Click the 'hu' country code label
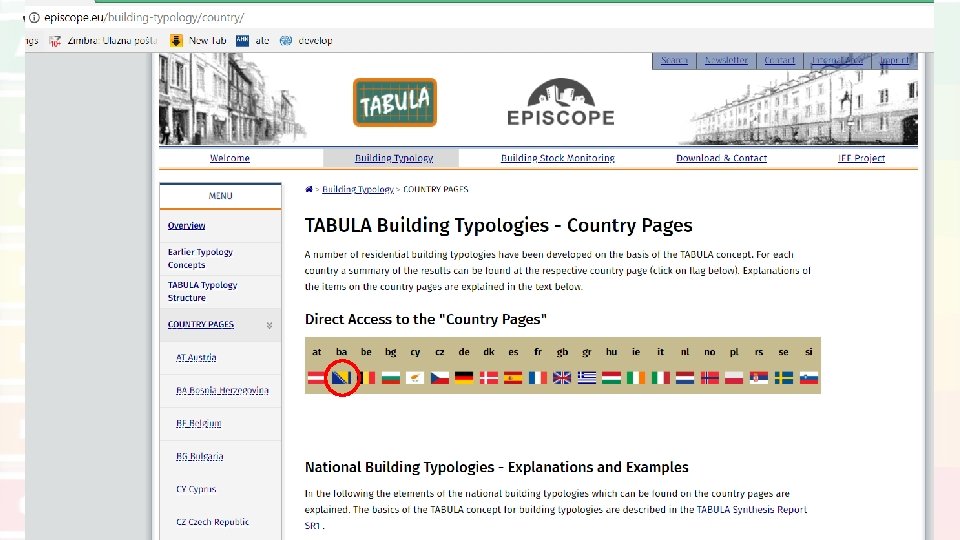960x540 pixels. (x=612, y=352)
